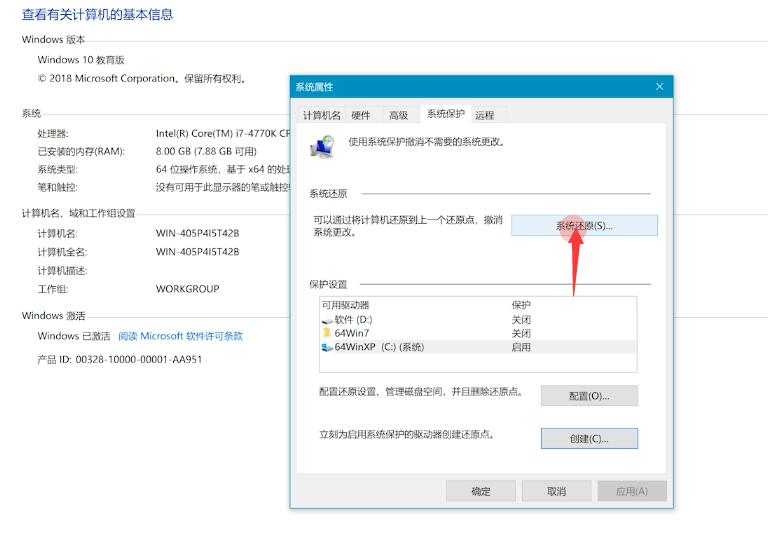The width and height of the screenshot is (768, 551).
Task: Confirm the dialog with 确定
Action: pyautogui.click(x=480, y=491)
